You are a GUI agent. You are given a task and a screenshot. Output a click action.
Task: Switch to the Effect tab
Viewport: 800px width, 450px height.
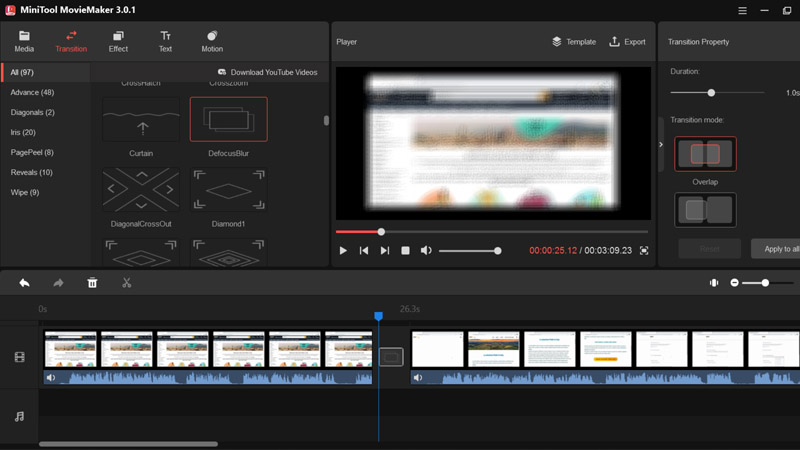point(118,41)
